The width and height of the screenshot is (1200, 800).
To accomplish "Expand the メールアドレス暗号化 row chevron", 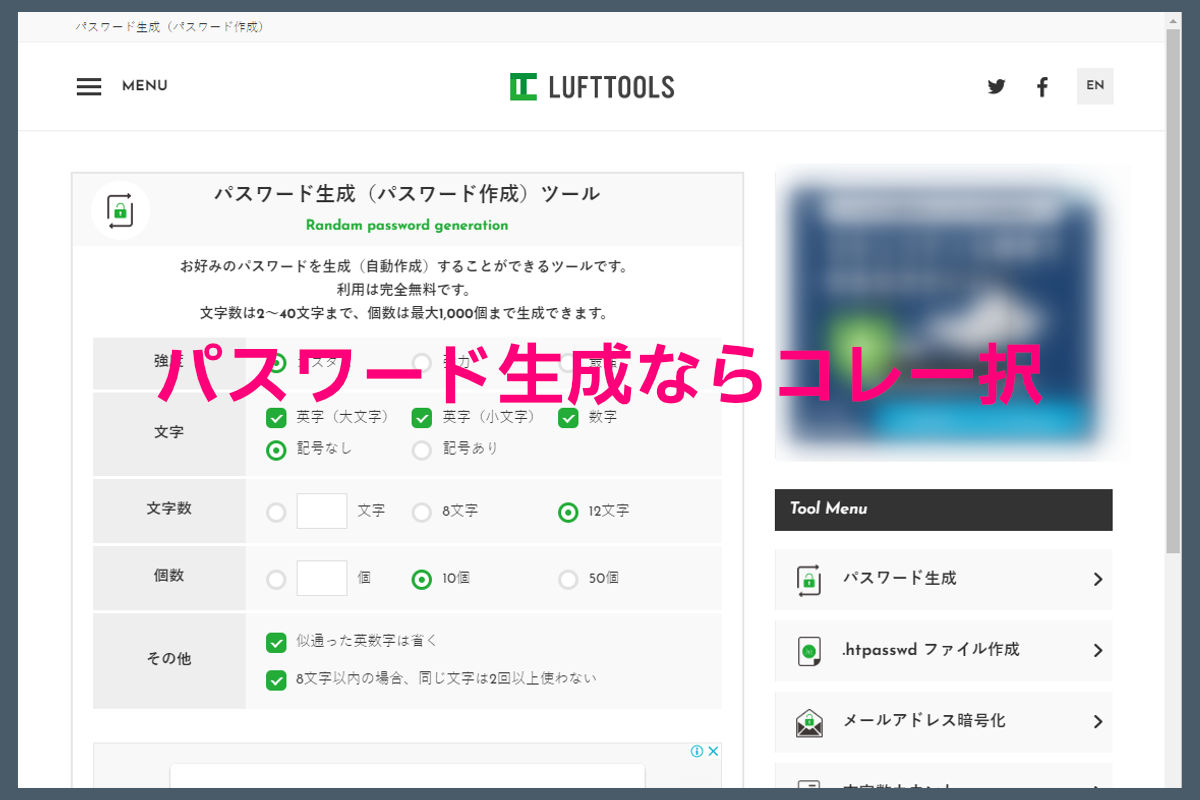I will point(1098,722).
